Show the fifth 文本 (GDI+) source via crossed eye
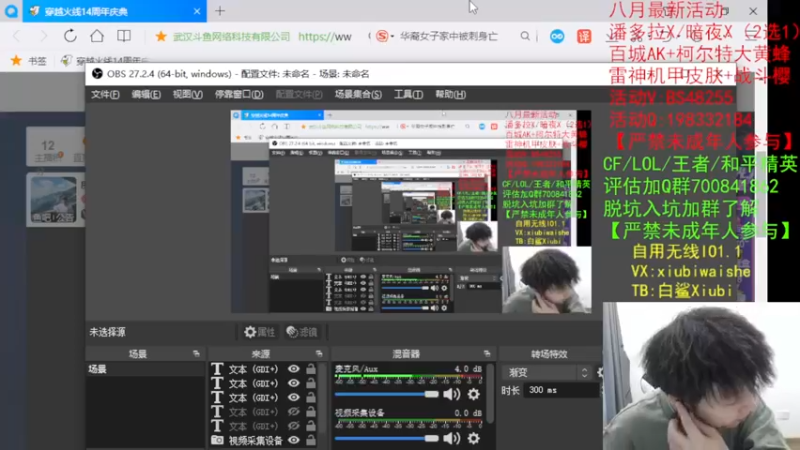The height and width of the screenshot is (450, 800). (293, 426)
